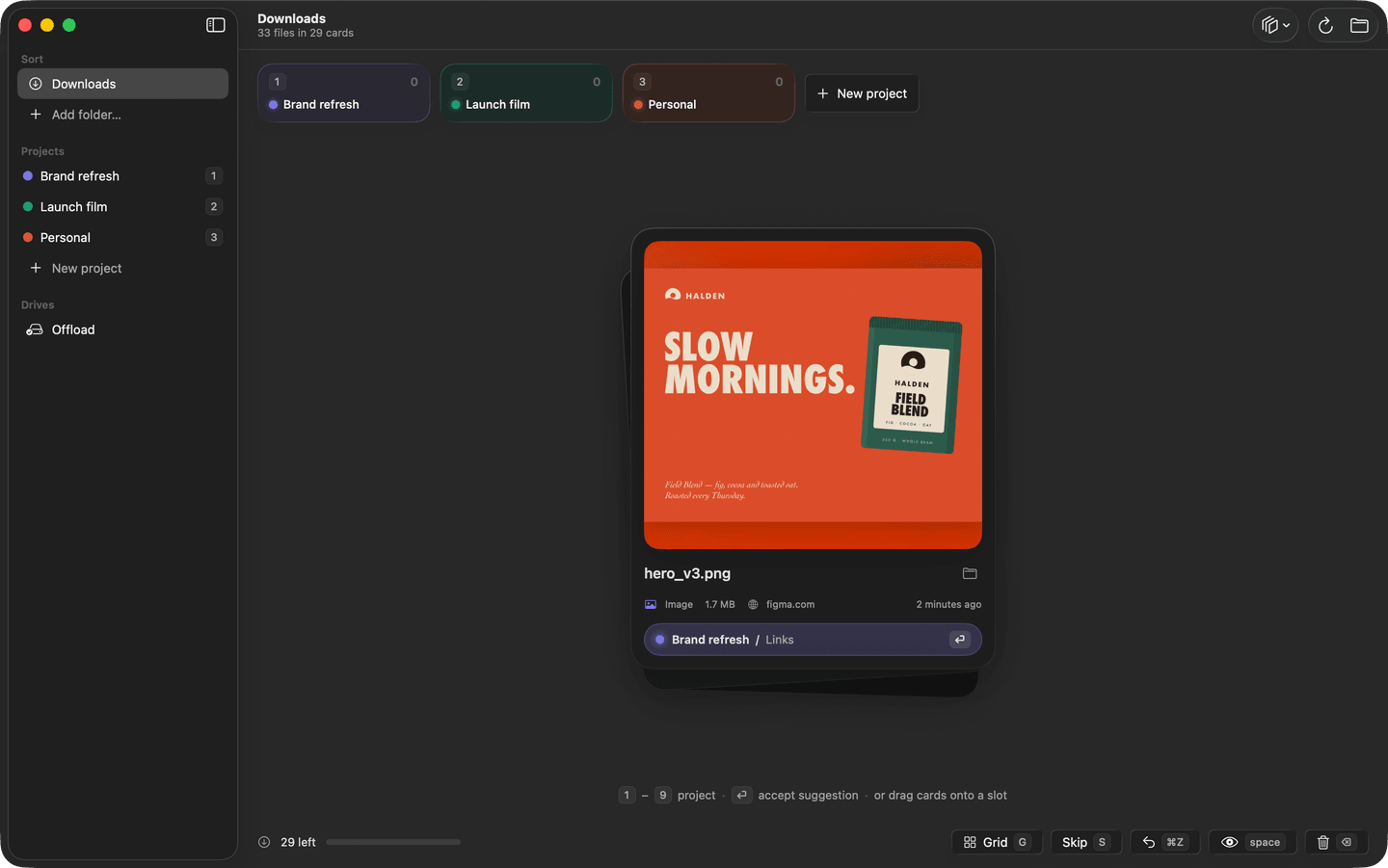Click the plus icon beside Add folder
Viewport: 1388px width, 868px height.
coord(36,115)
